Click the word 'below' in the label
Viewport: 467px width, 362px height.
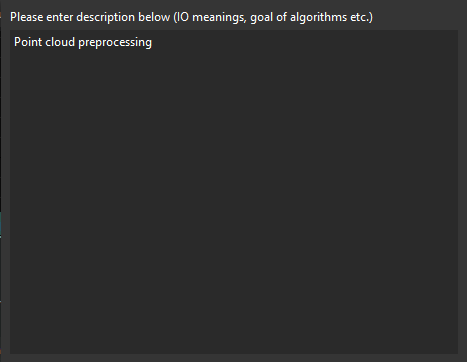pyautogui.click(x=154, y=17)
